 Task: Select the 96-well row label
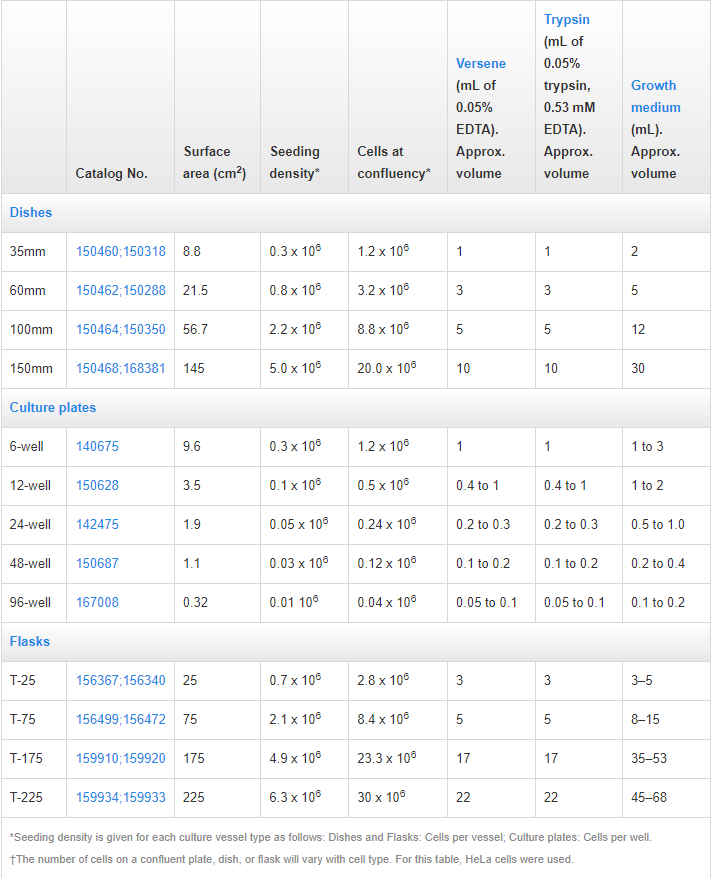[x=30, y=603]
